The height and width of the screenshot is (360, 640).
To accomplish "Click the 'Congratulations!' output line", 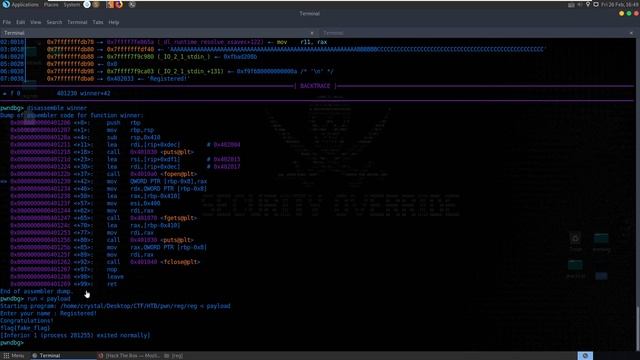I will coord(27,321).
